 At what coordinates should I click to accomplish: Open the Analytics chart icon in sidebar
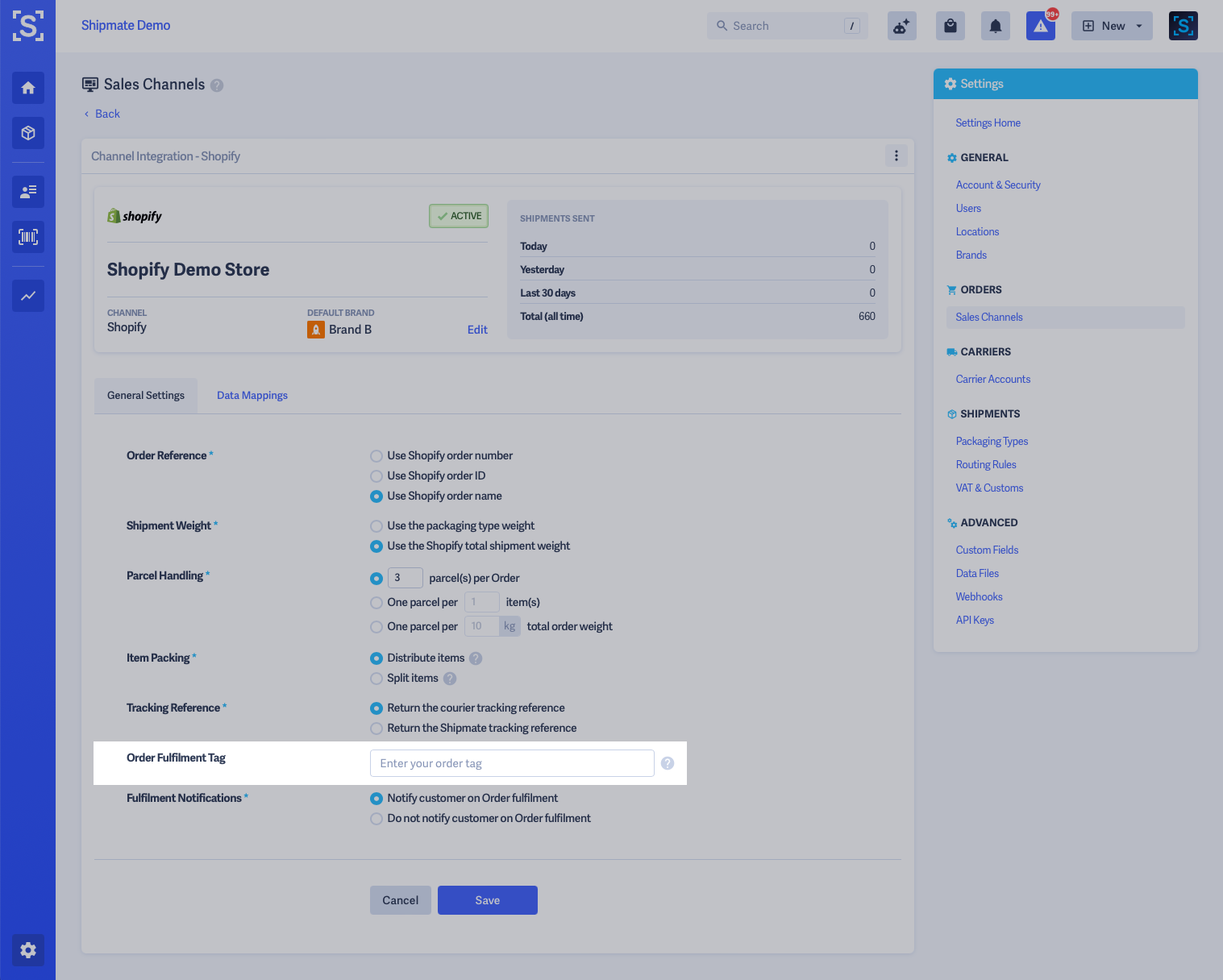click(x=28, y=296)
